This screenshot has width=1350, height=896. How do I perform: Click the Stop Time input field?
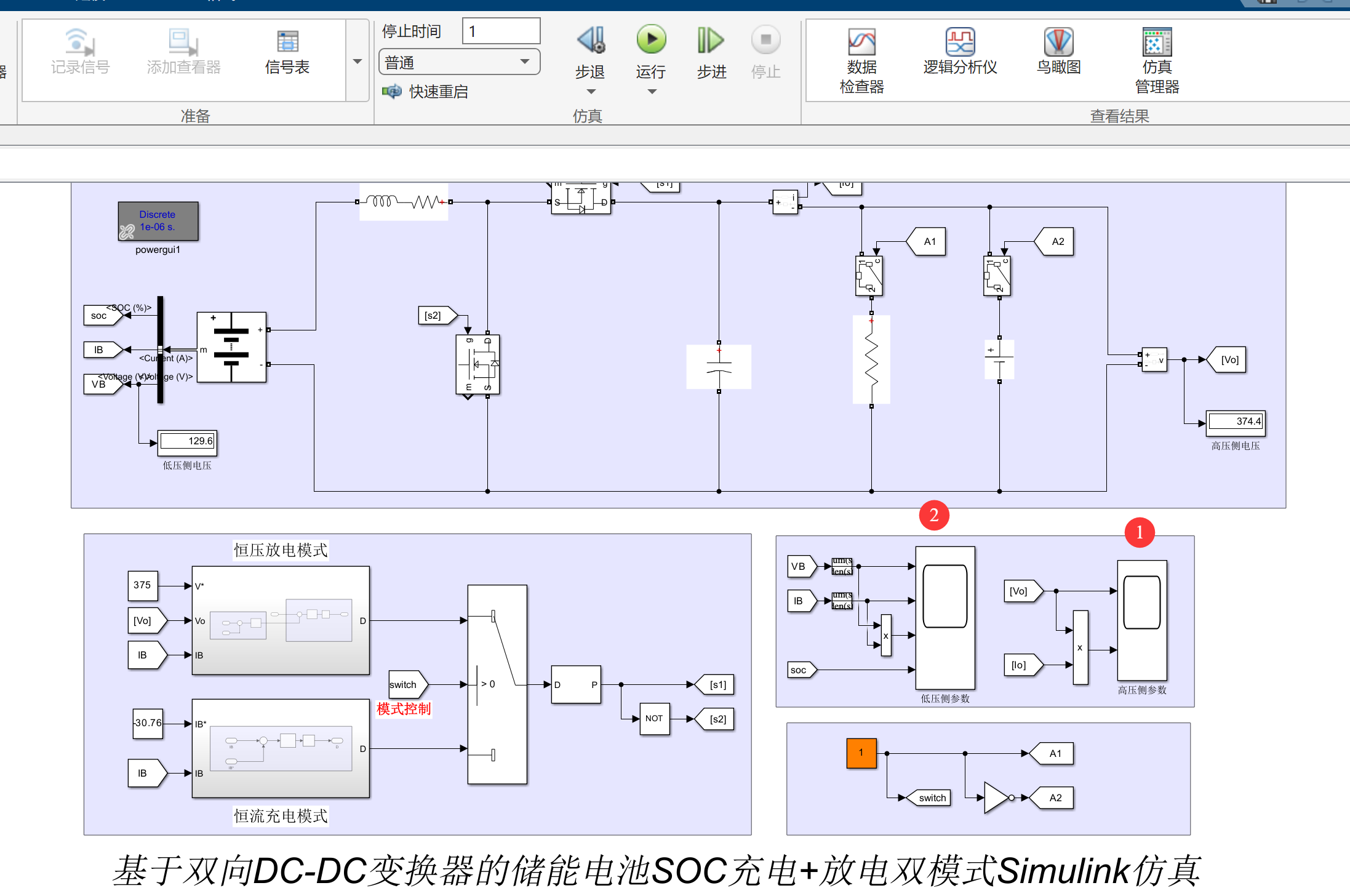coord(501,31)
